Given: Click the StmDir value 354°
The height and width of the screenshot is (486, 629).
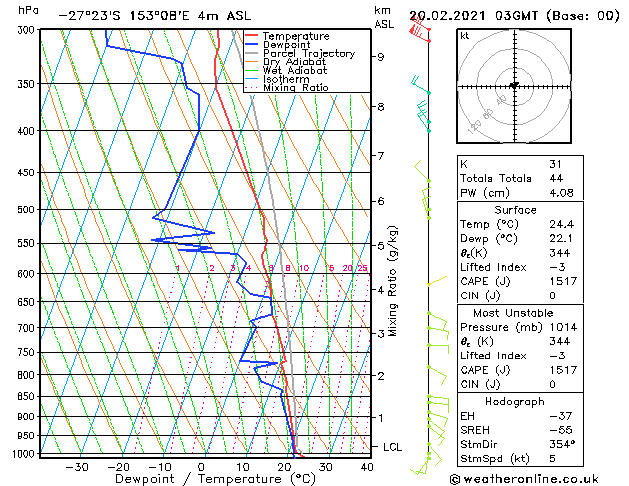Looking at the screenshot, I should 562,445.
